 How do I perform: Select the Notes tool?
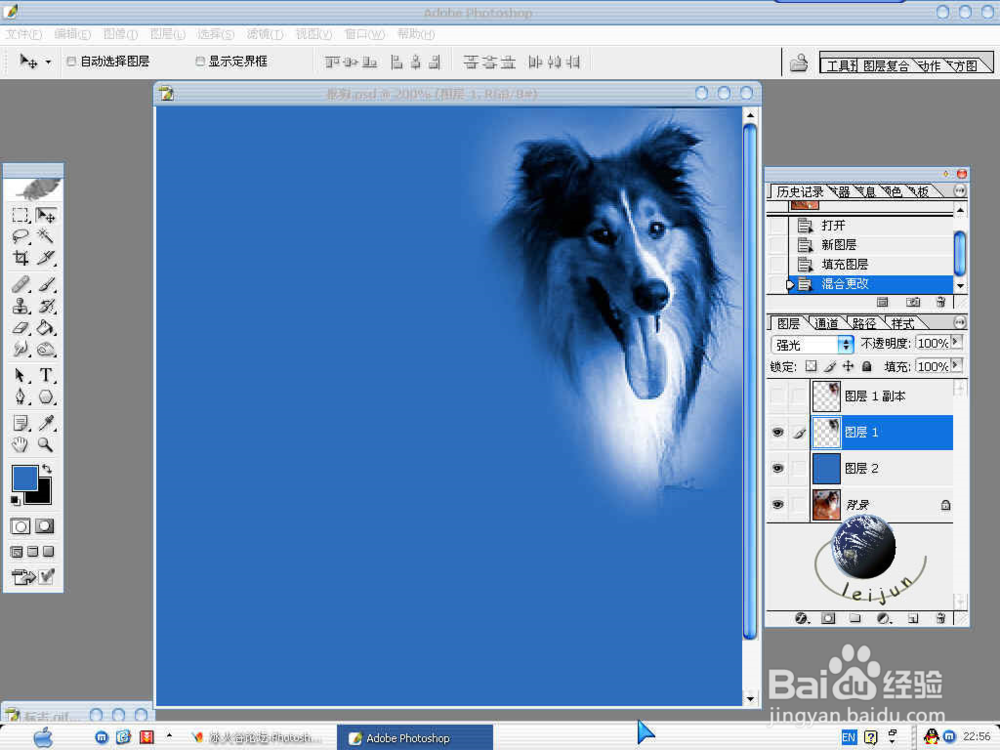pos(20,423)
